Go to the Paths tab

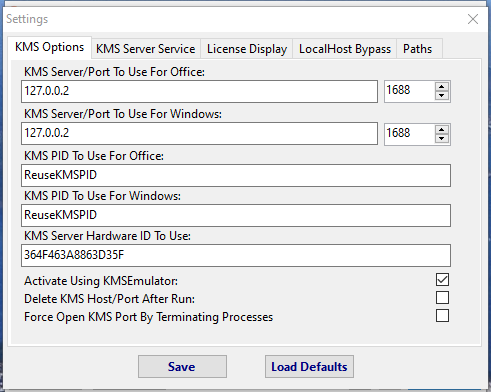click(419, 49)
